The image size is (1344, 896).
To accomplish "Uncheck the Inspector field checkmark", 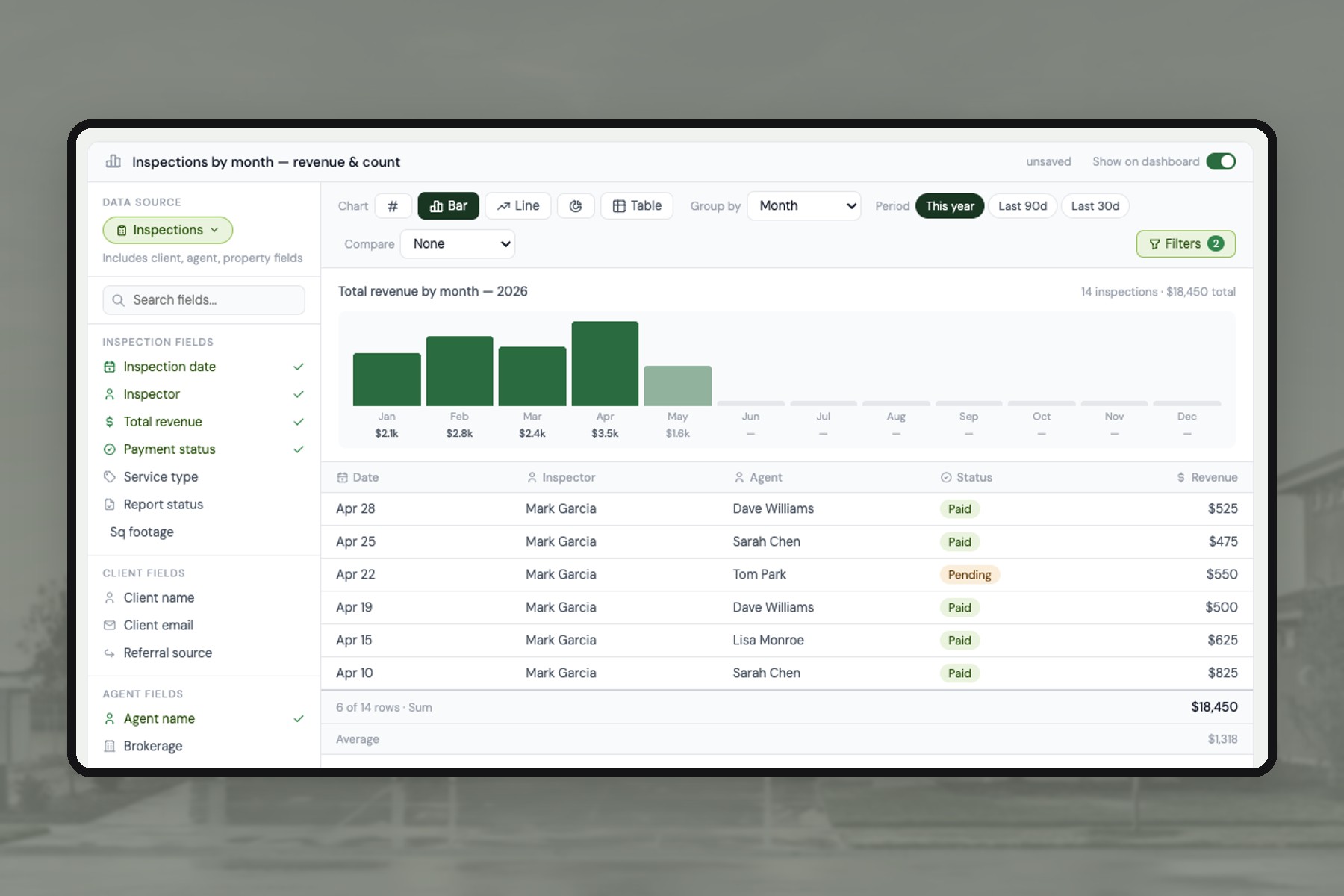I will click(x=299, y=394).
